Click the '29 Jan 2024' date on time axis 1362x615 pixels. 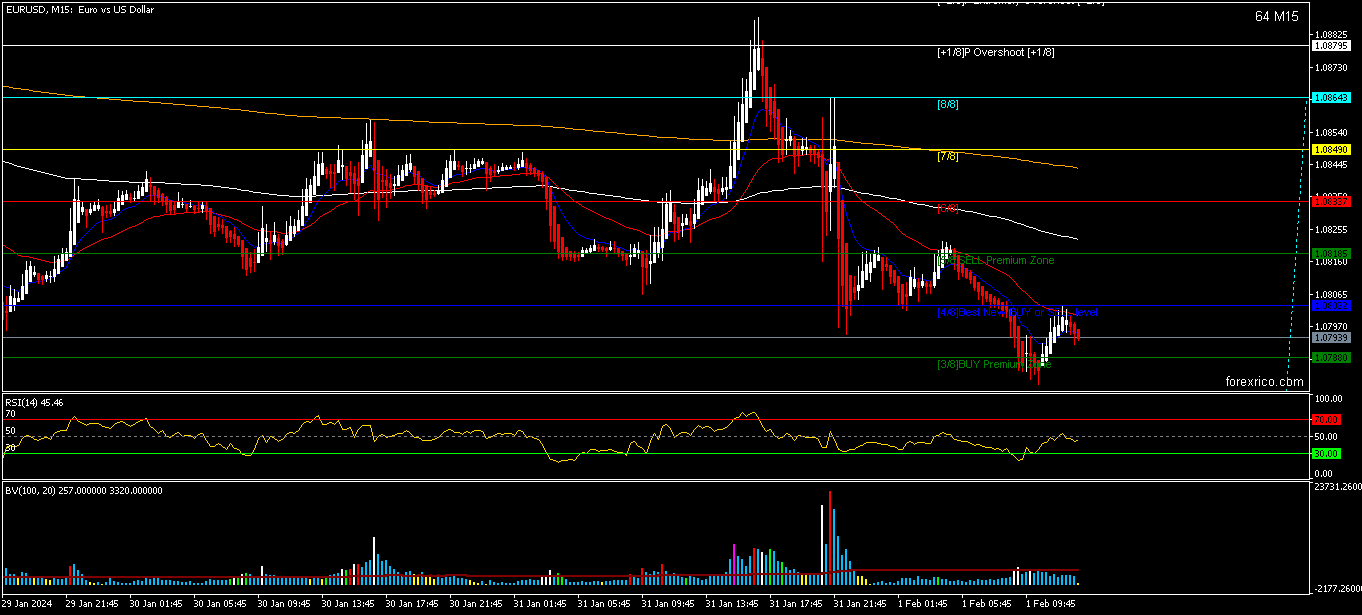pos(28,605)
